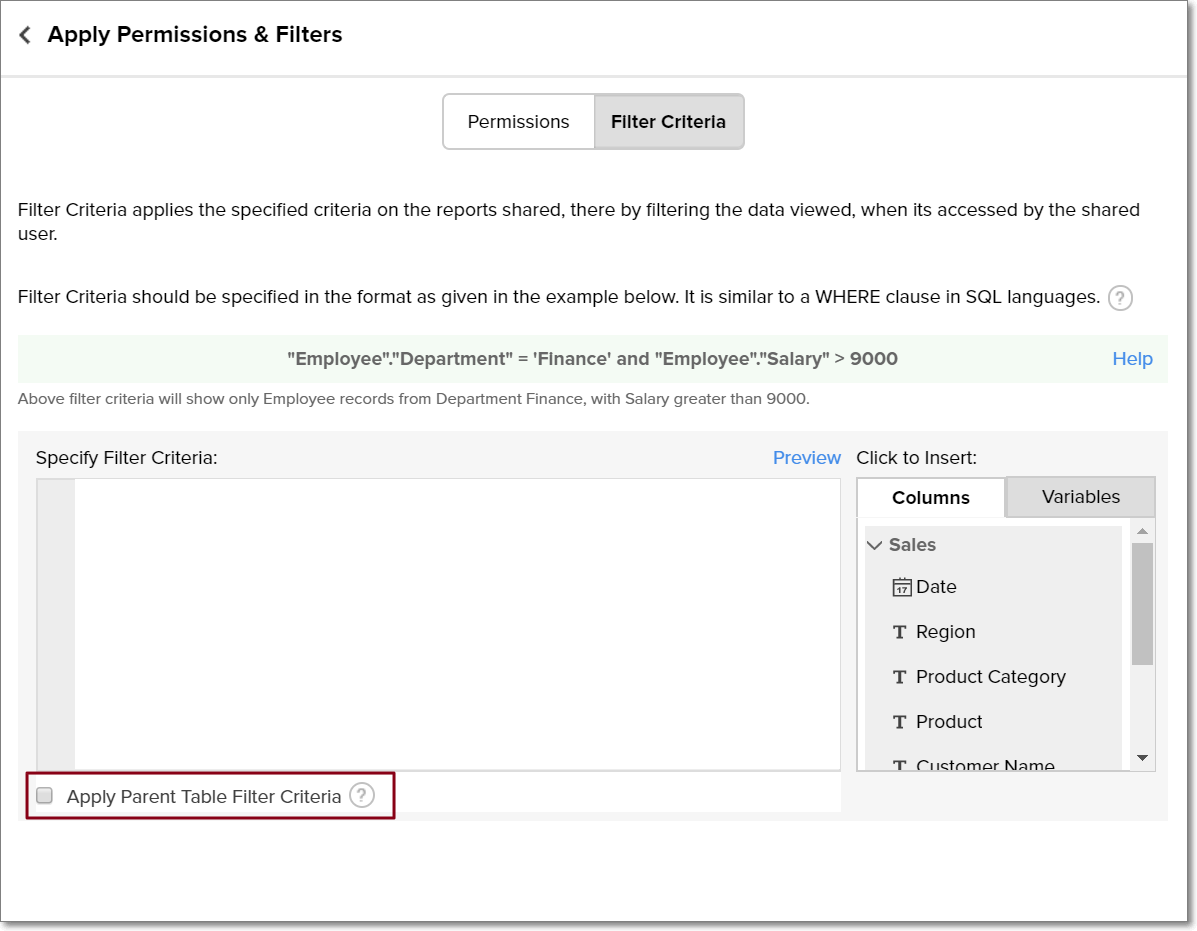
Task: Click the back arrow beside Apply Permissions
Action: coord(25,35)
